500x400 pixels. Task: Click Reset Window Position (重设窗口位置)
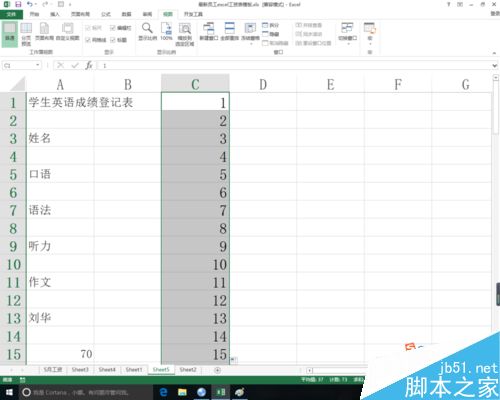(313, 43)
